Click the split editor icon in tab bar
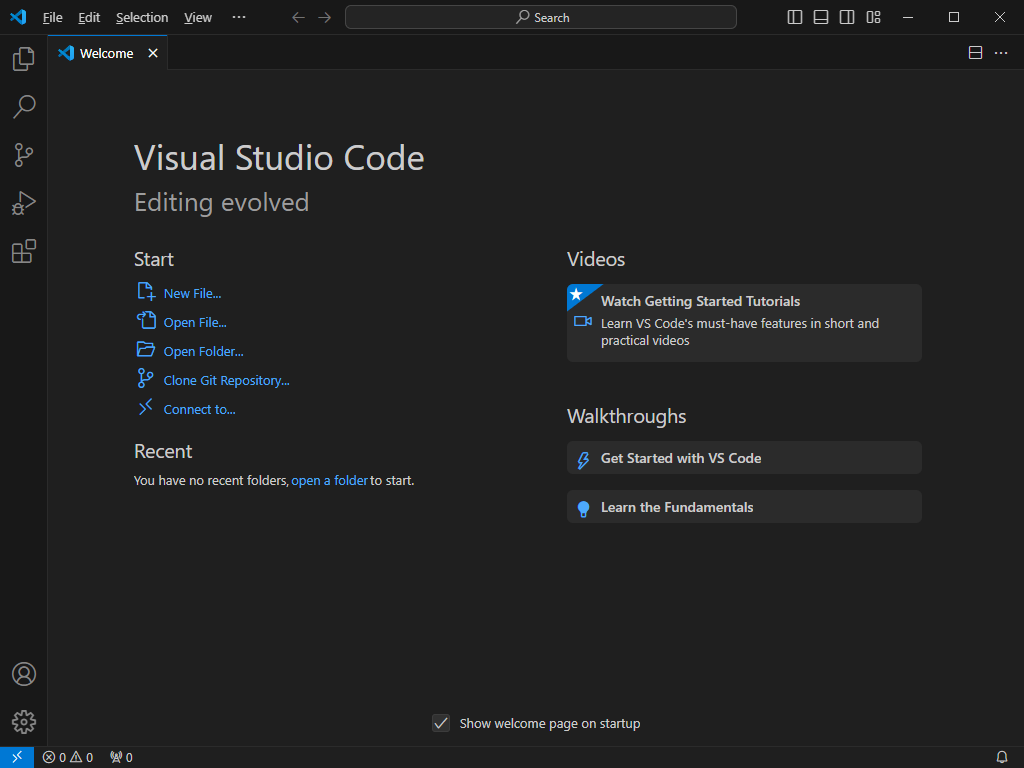Screen dimensions: 1024x768 (976, 53)
